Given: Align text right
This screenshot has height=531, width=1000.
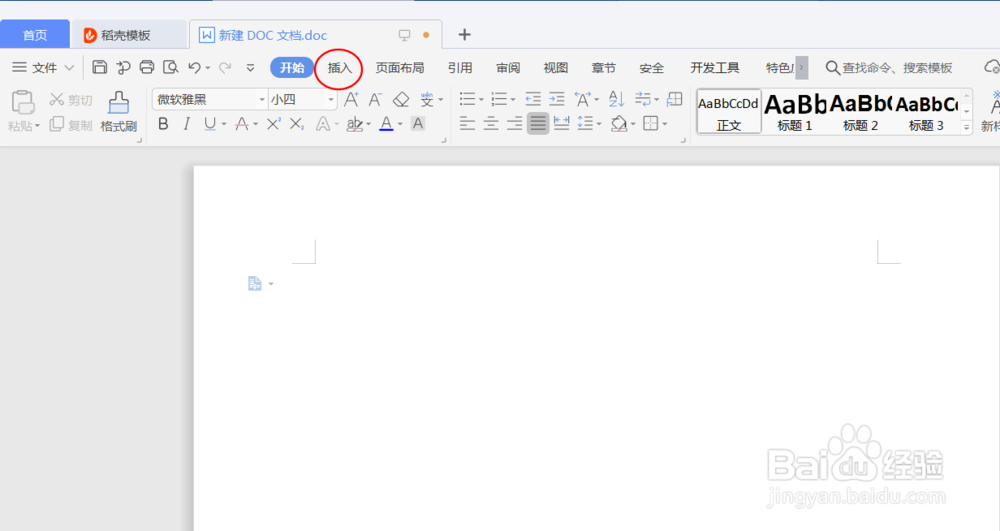Looking at the screenshot, I should [515, 123].
